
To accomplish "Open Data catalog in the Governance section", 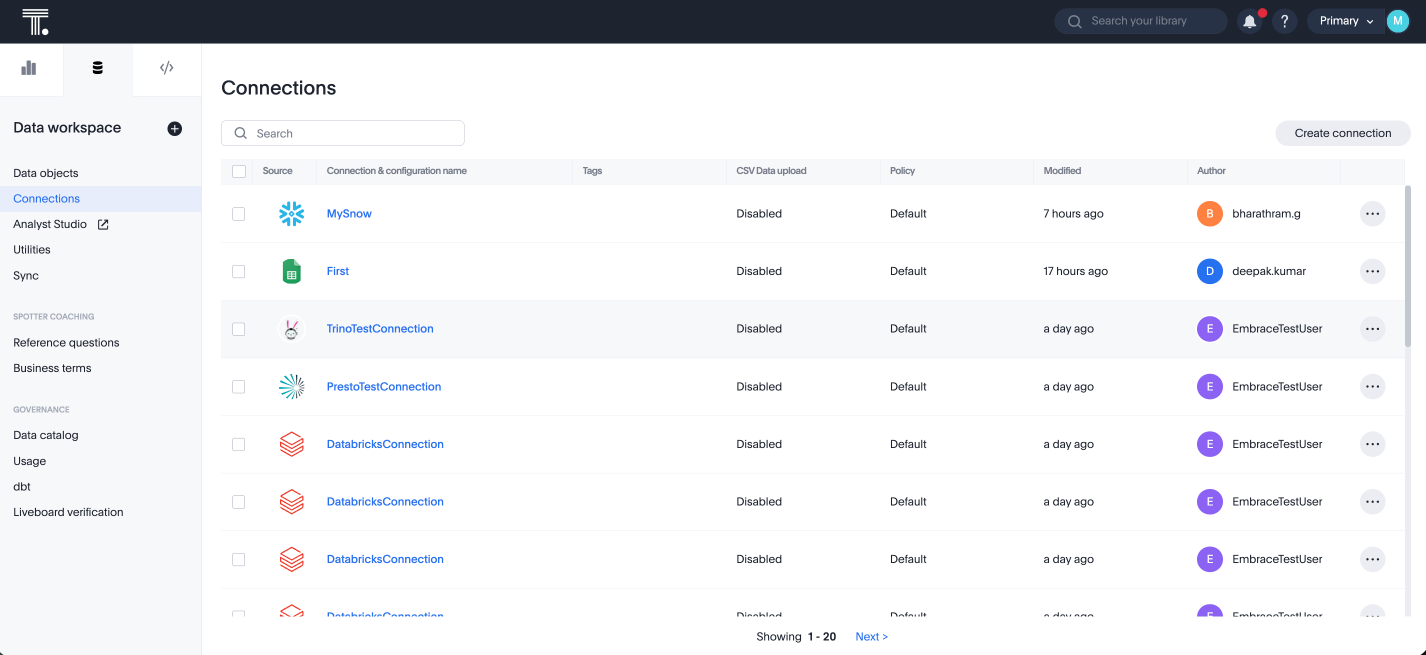I will coord(45,434).
